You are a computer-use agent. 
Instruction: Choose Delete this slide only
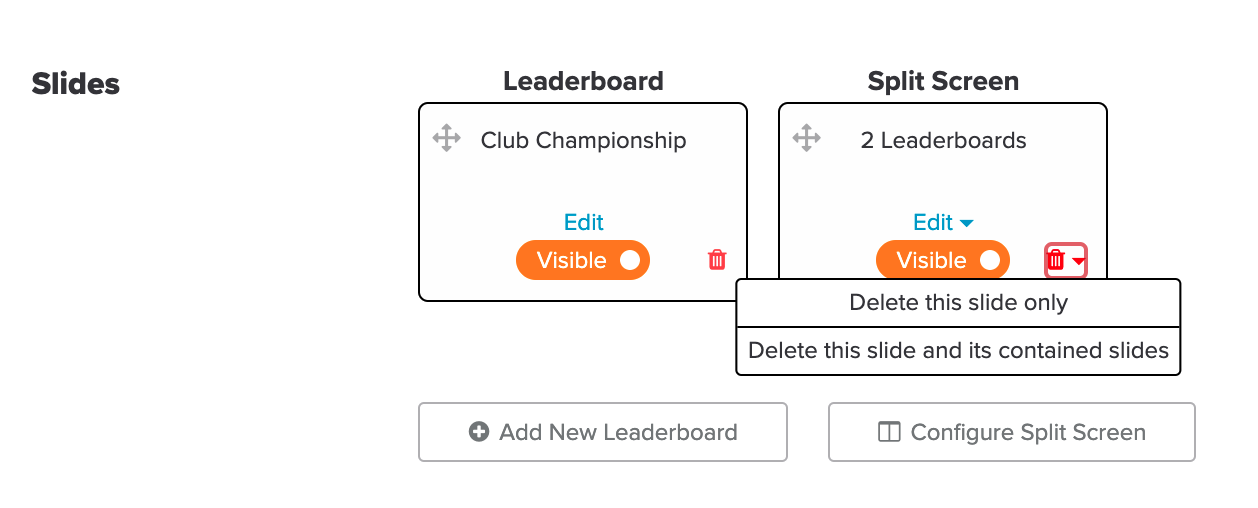click(x=958, y=302)
